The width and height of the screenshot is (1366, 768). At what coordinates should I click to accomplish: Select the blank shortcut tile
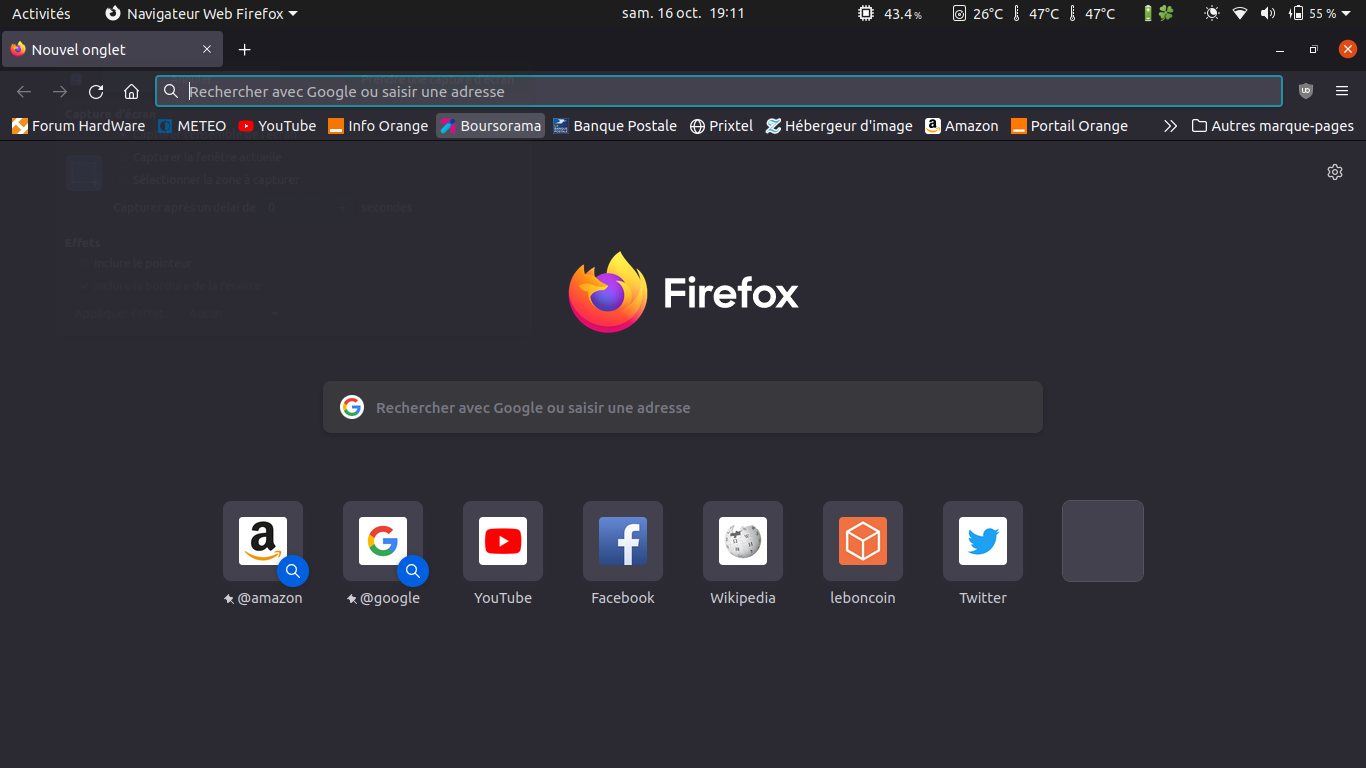click(1103, 541)
